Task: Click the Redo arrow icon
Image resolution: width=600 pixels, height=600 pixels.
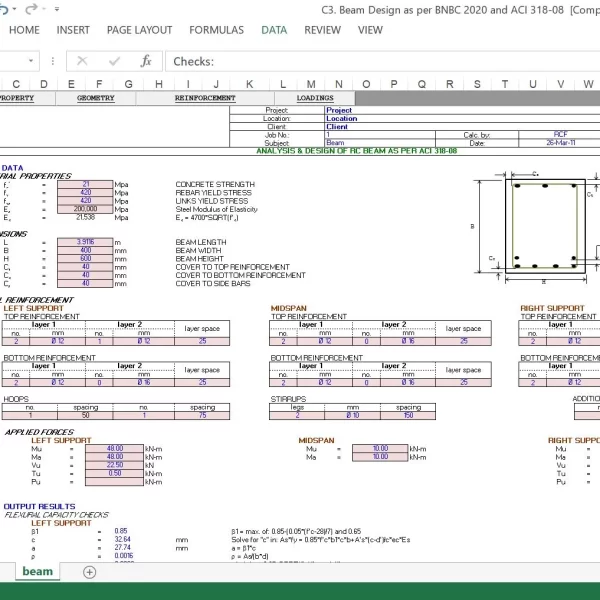Action: coord(31,8)
